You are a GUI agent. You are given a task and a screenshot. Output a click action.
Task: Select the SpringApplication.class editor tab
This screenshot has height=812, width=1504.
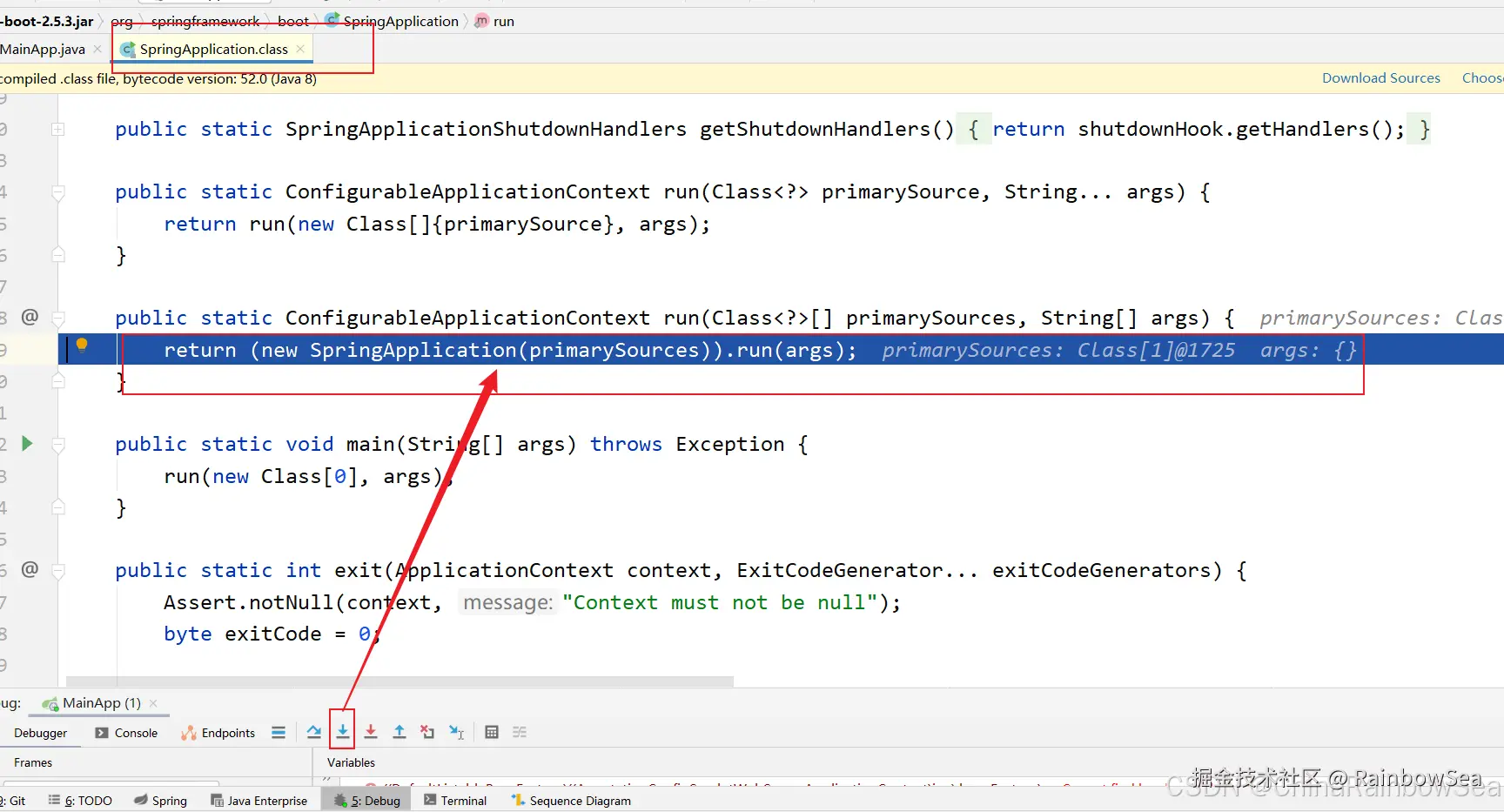pyautogui.click(x=213, y=49)
